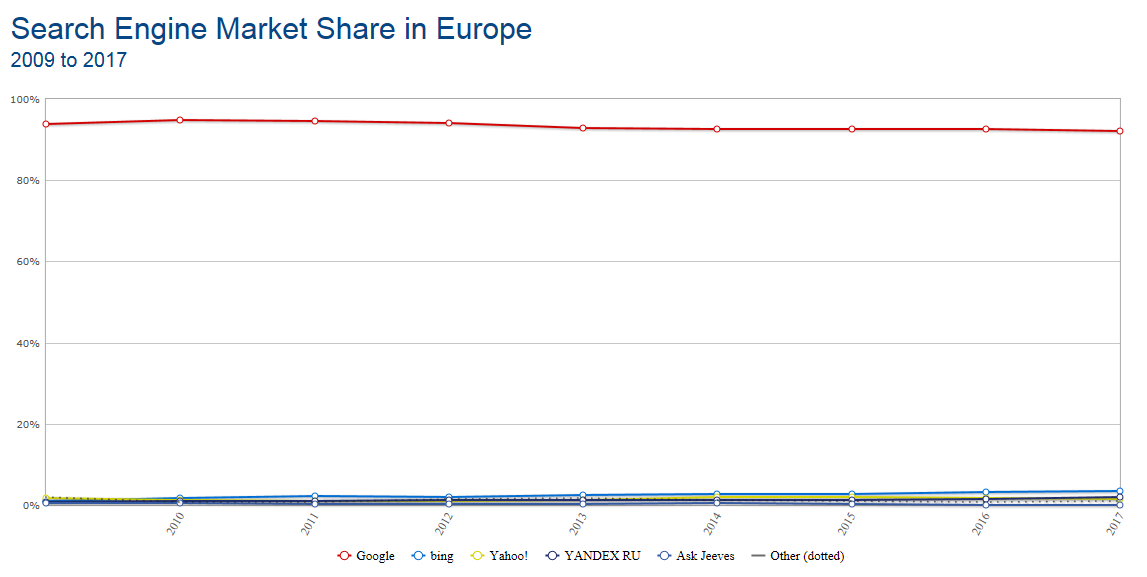Click the '2009 to 2017' subtitle

(68, 60)
